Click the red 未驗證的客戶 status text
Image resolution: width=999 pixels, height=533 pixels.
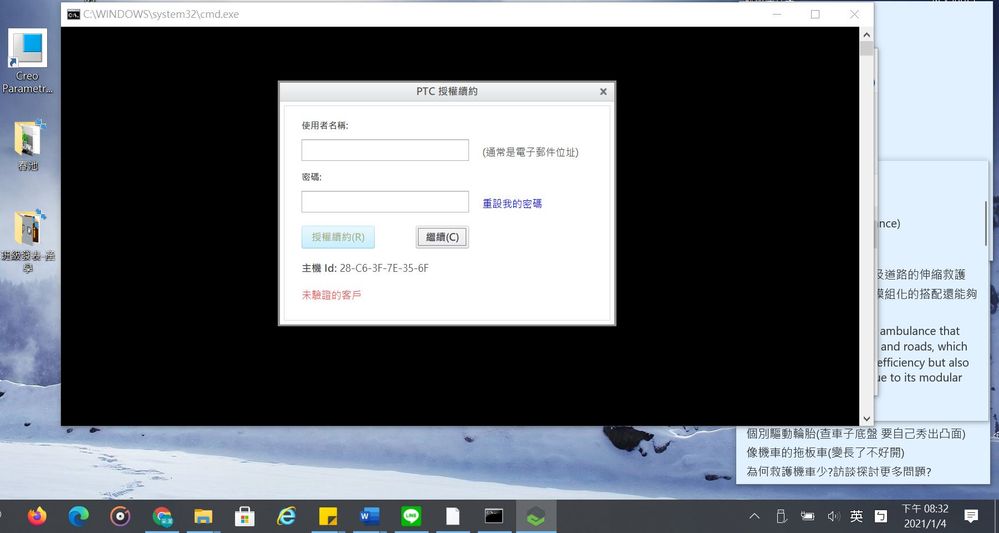(331, 295)
